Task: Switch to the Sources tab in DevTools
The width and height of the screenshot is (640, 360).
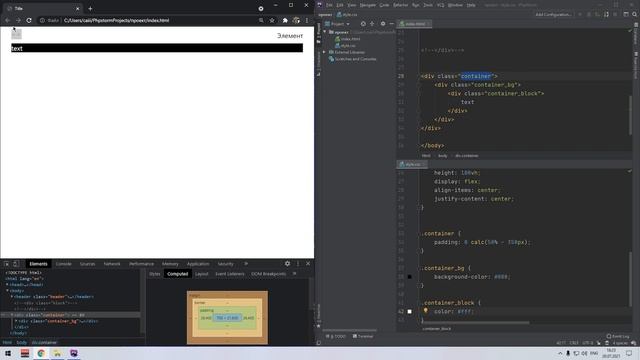Action: click(87, 264)
